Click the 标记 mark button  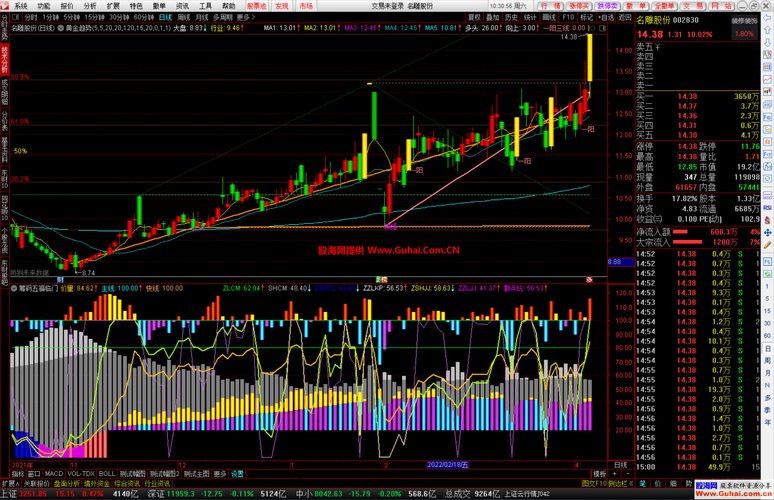click(587, 18)
